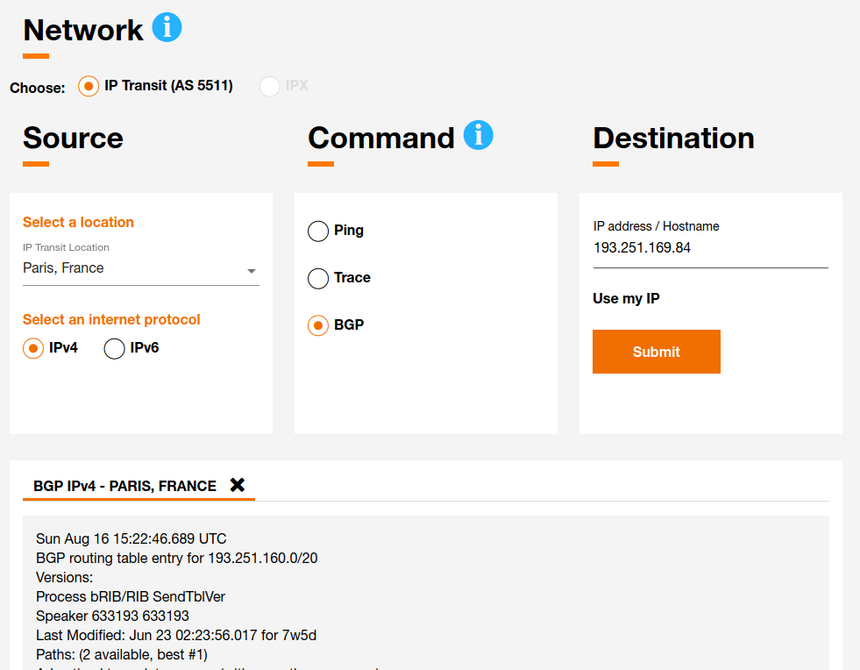Click the Select a location label
This screenshot has height=670, width=860.
(78, 222)
